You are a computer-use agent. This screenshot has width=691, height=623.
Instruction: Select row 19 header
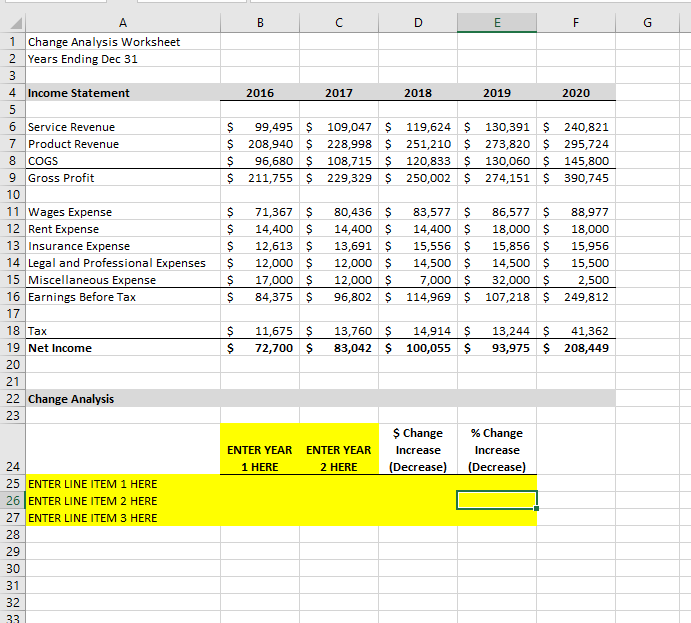tap(12, 348)
